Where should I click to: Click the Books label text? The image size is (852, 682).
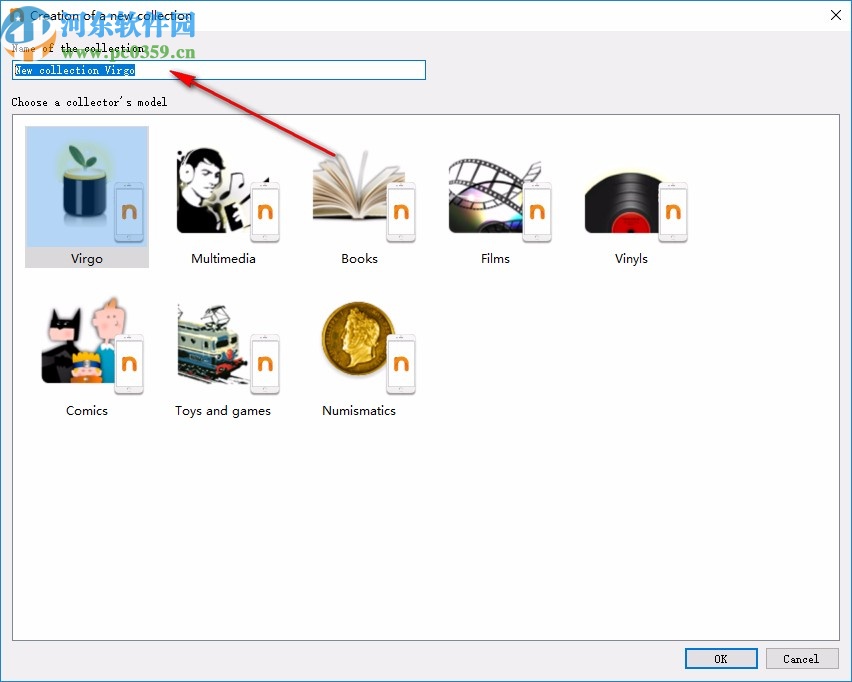tap(359, 259)
